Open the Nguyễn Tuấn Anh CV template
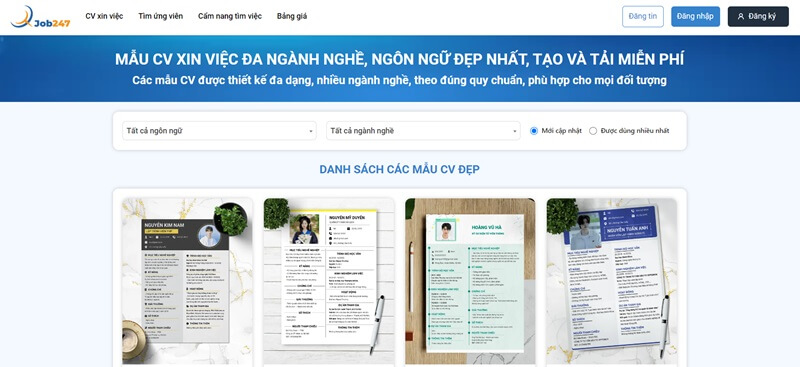Image resolution: width=800 pixels, height=367 pixels. click(x=612, y=281)
